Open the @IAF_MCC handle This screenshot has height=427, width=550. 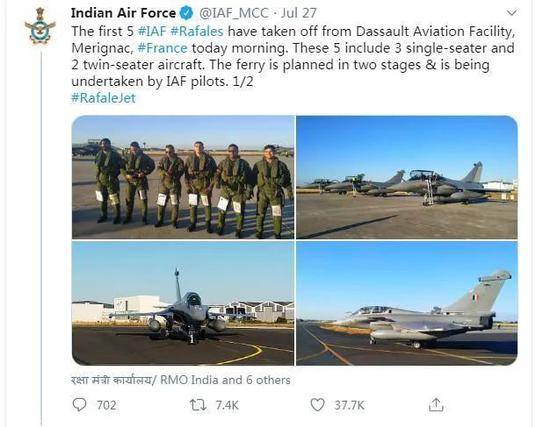click(x=234, y=13)
